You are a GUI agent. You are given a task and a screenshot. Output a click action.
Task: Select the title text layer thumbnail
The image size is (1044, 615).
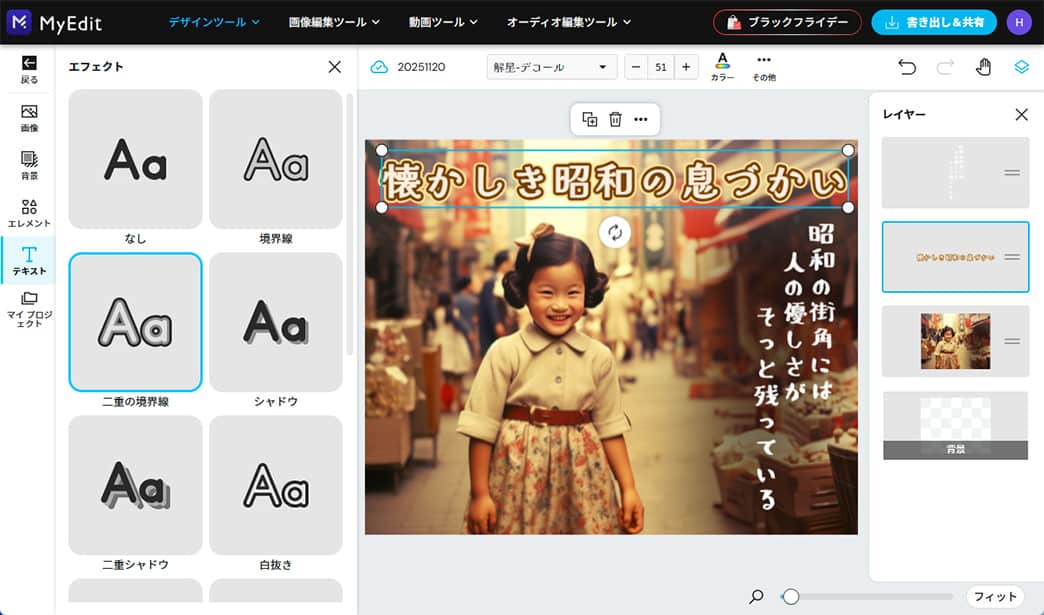[955, 257]
